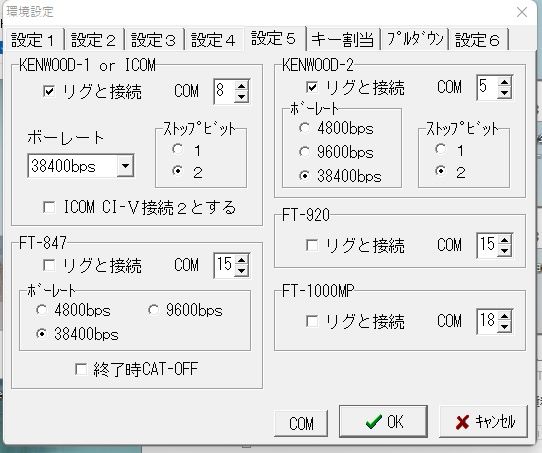542x453 pixels.
Task: Confirm settings with the OK button
Action: pyautogui.click(x=383, y=421)
